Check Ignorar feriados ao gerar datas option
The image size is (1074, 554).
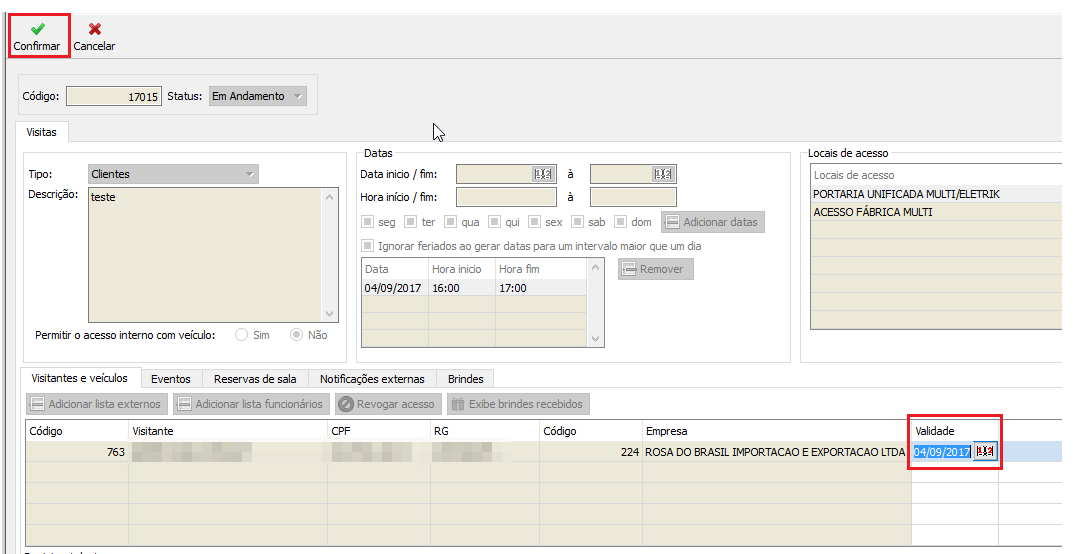coord(368,246)
